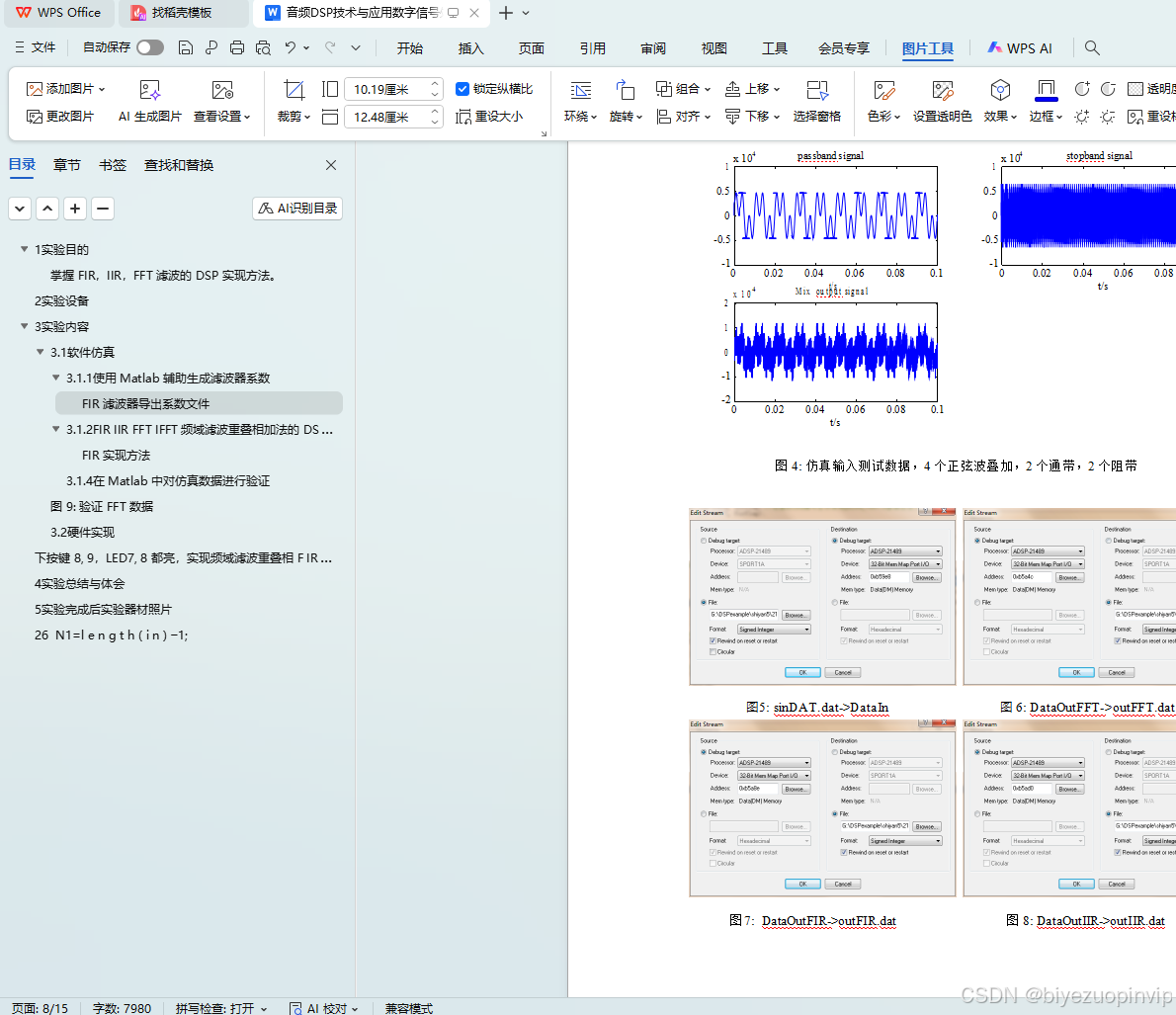Click Change Picture (更改图片)
The height and width of the screenshot is (1015, 1176).
60,117
